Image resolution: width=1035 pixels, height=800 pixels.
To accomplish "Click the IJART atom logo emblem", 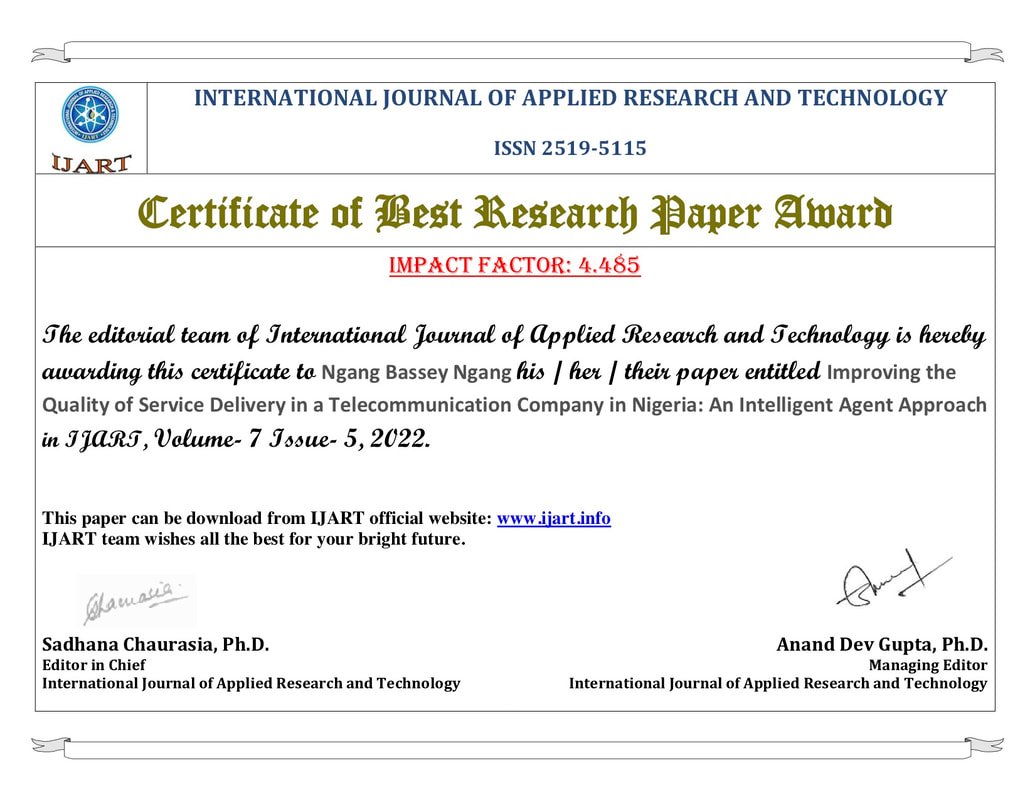I will [x=90, y=115].
